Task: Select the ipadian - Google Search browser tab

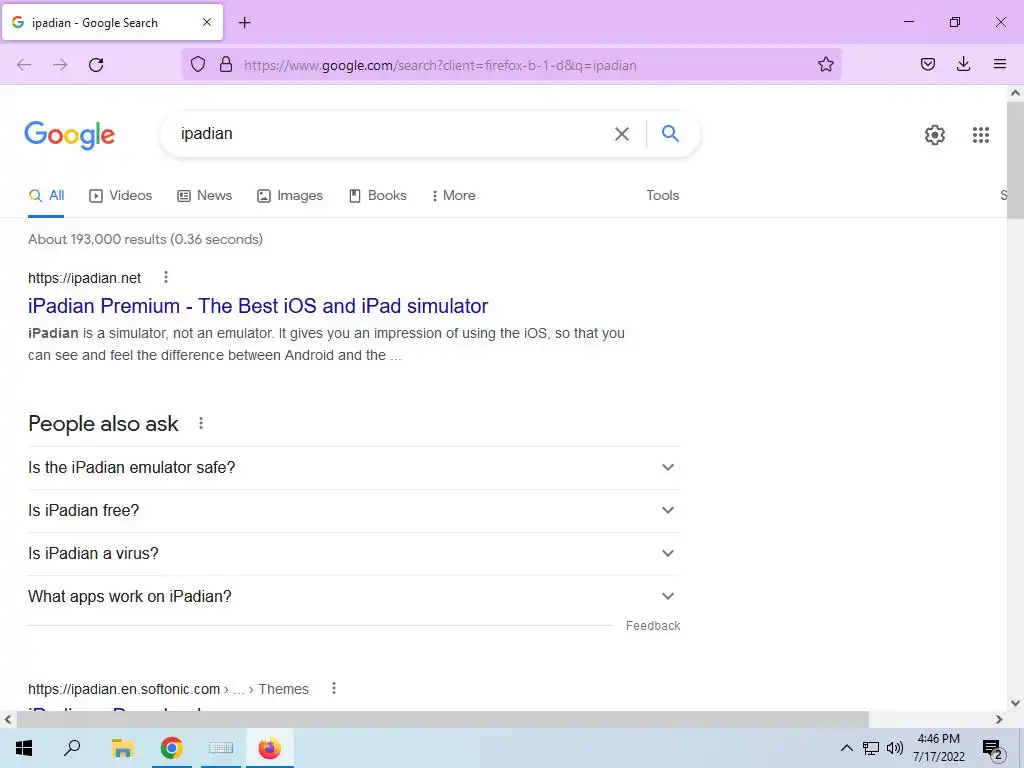Action: 112,23
